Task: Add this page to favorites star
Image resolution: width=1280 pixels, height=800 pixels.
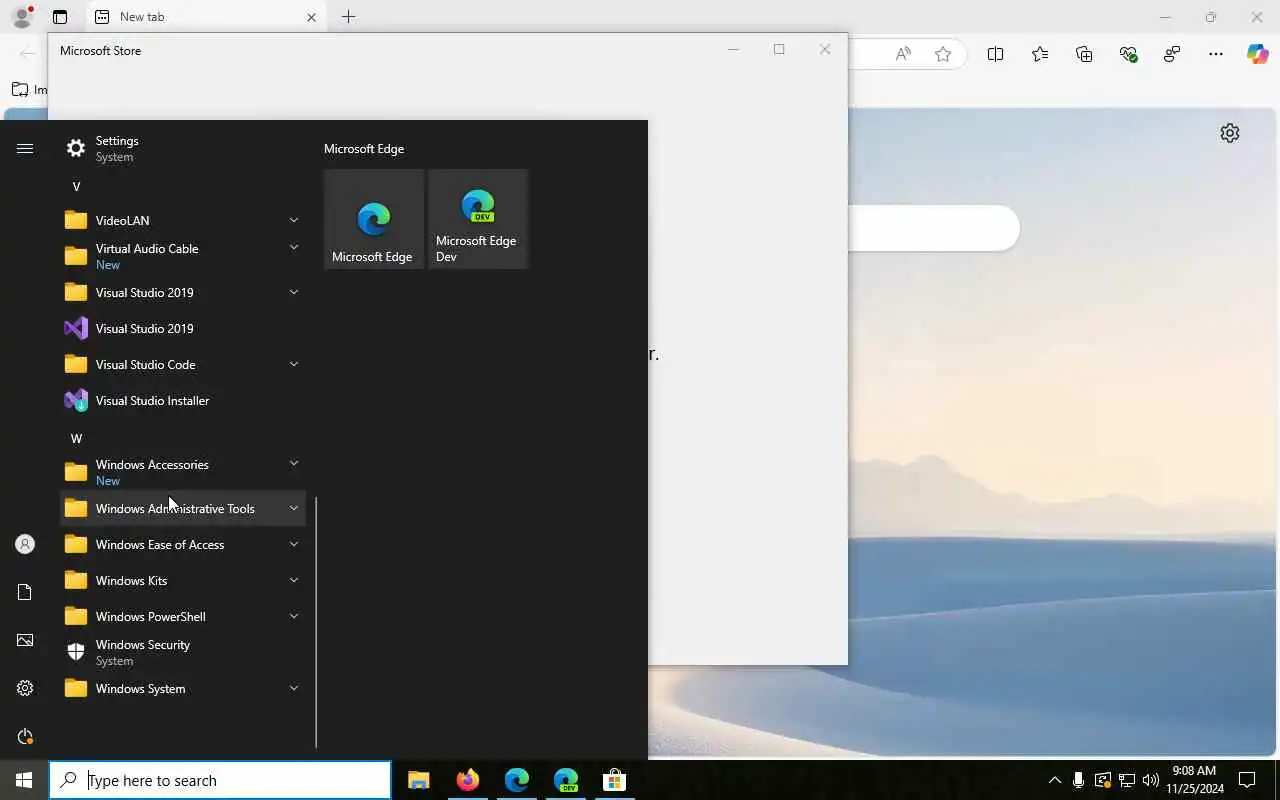Action: tap(943, 54)
